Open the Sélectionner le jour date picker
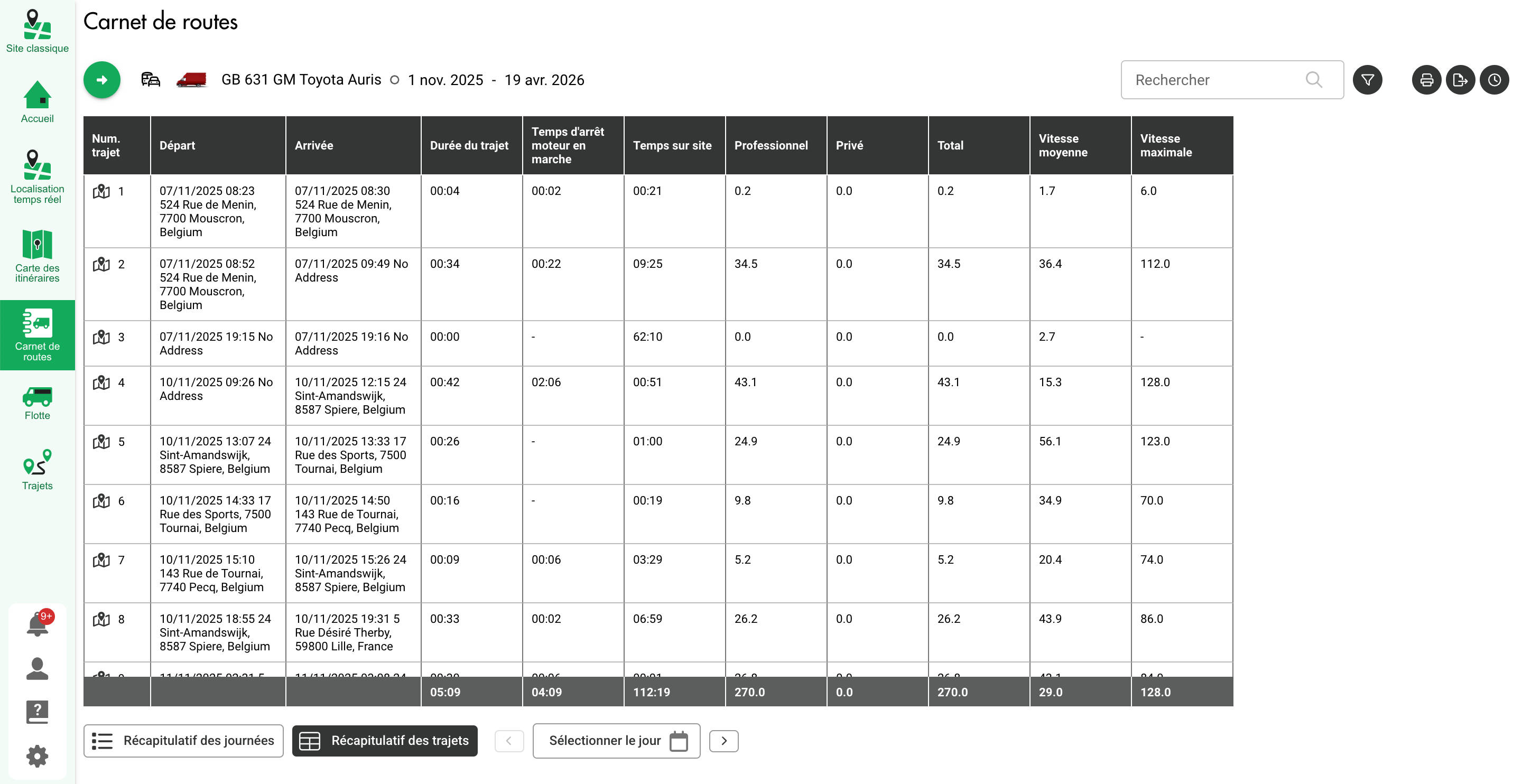Screen dimensions: 1522x784 (x=616, y=741)
